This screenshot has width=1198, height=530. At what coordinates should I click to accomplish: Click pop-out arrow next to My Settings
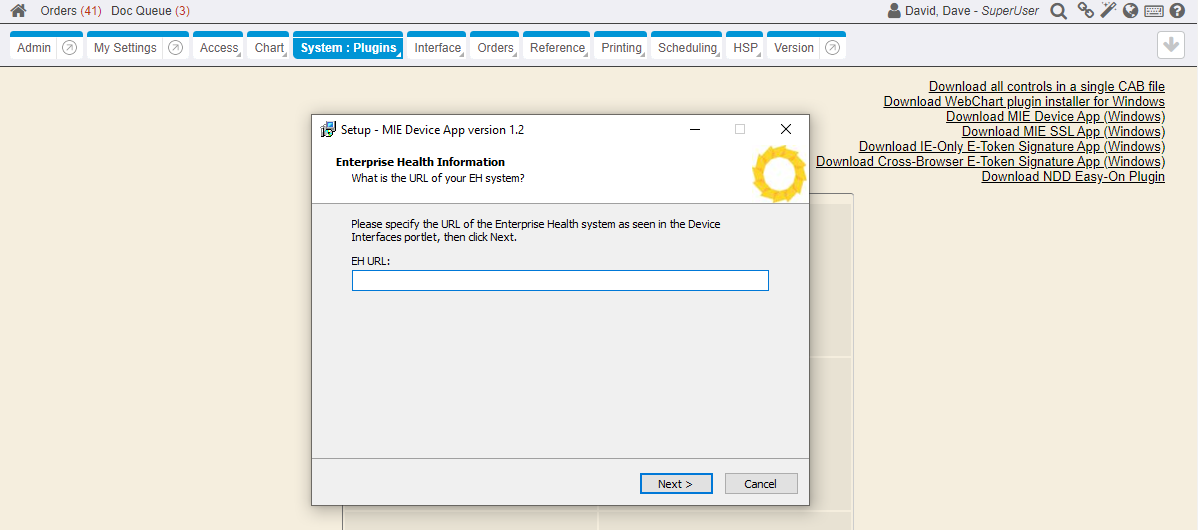pyautogui.click(x=175, y=48)
